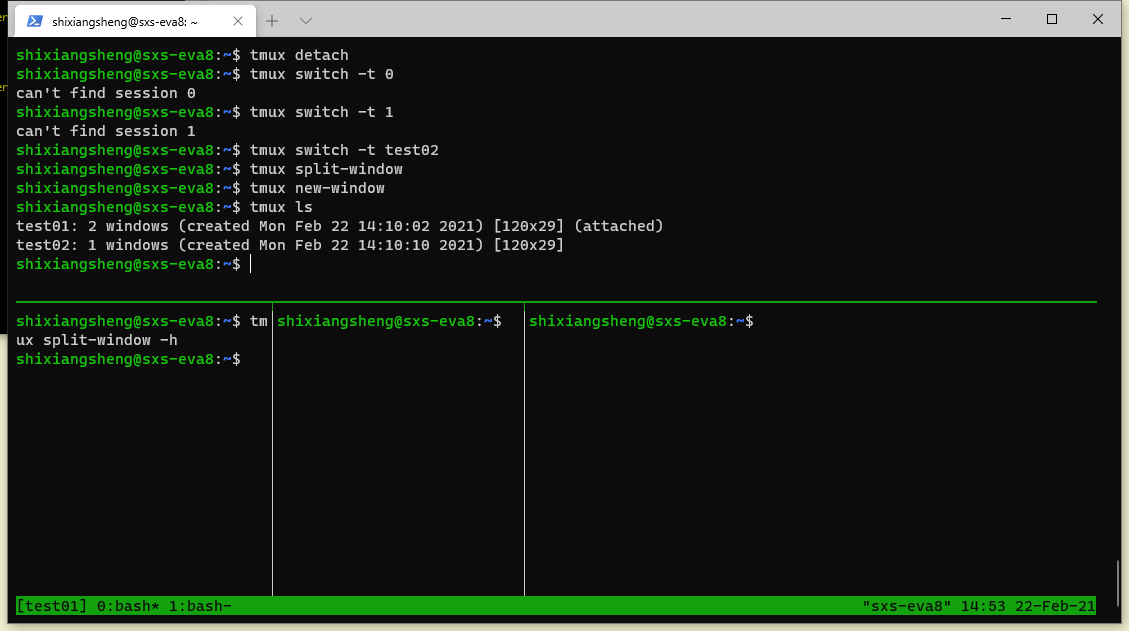Focus the bottom-right pane prompt

642,321
